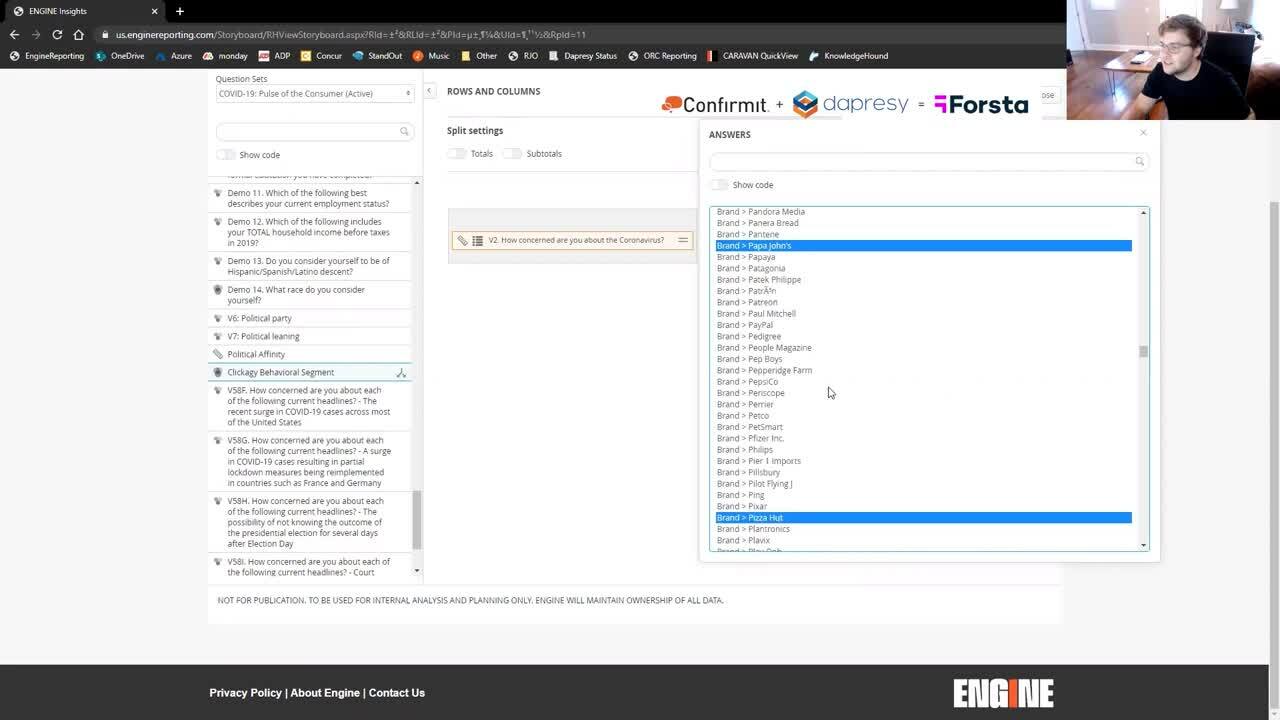Reload the current page
Image resolution: width=1280 pixels, height=720 pixels.
(57, 34)
